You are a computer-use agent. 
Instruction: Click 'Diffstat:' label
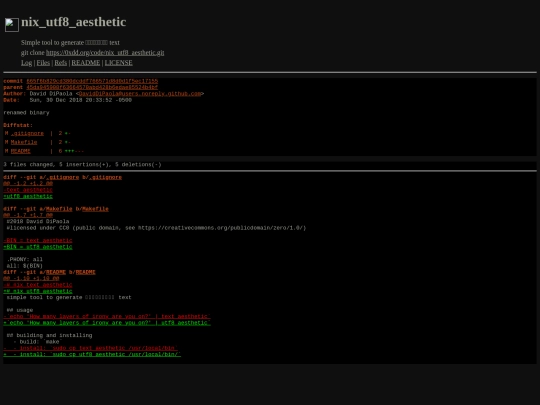[18, 125]
